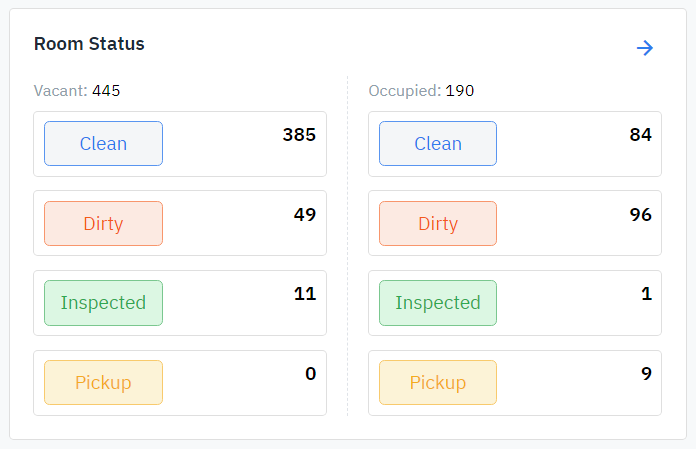Select the Clean button under Vacant
Screen dimensions: 696x449
[x=103, y=143]
